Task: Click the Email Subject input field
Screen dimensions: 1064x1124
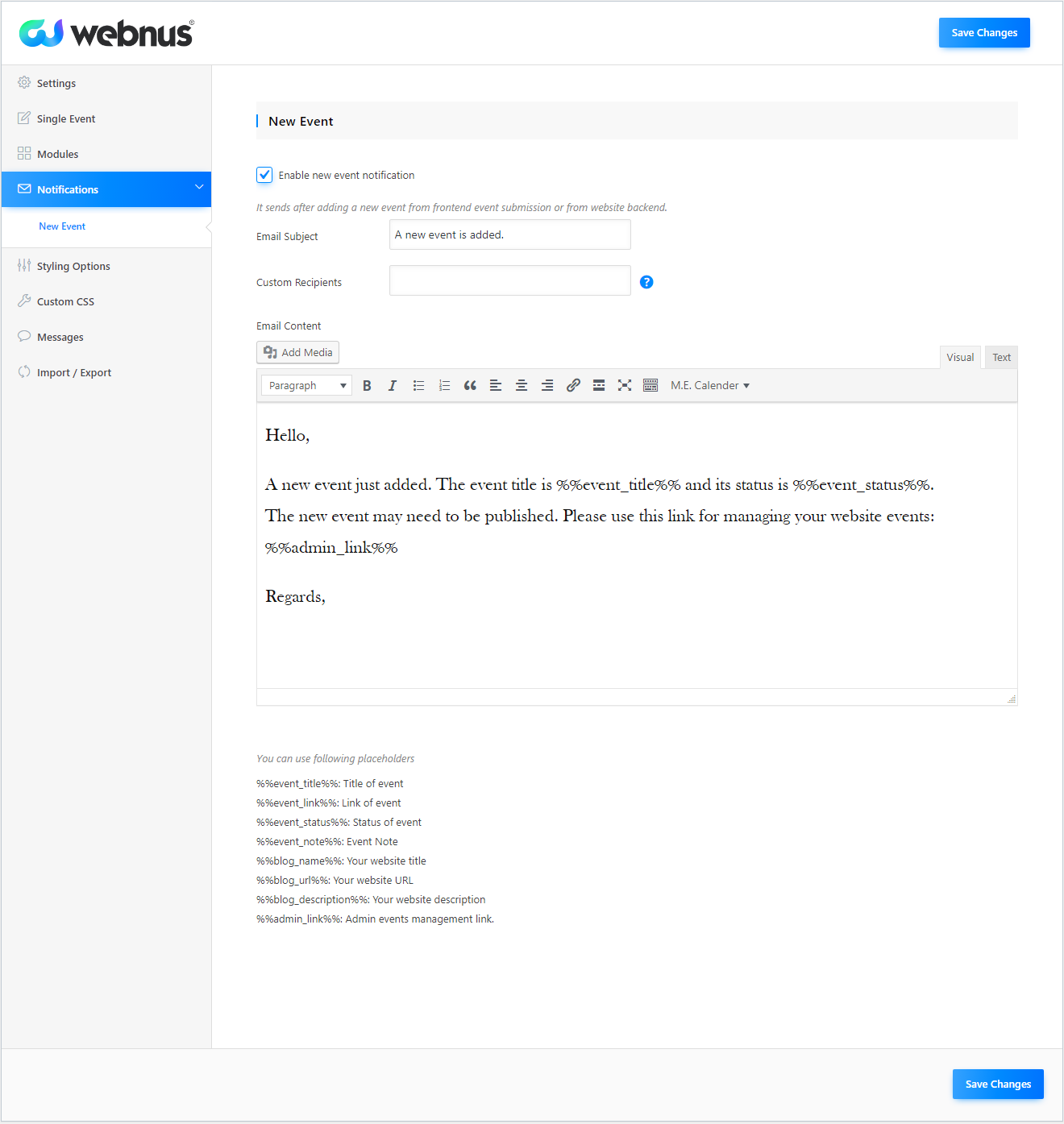Action: point(509,235)
